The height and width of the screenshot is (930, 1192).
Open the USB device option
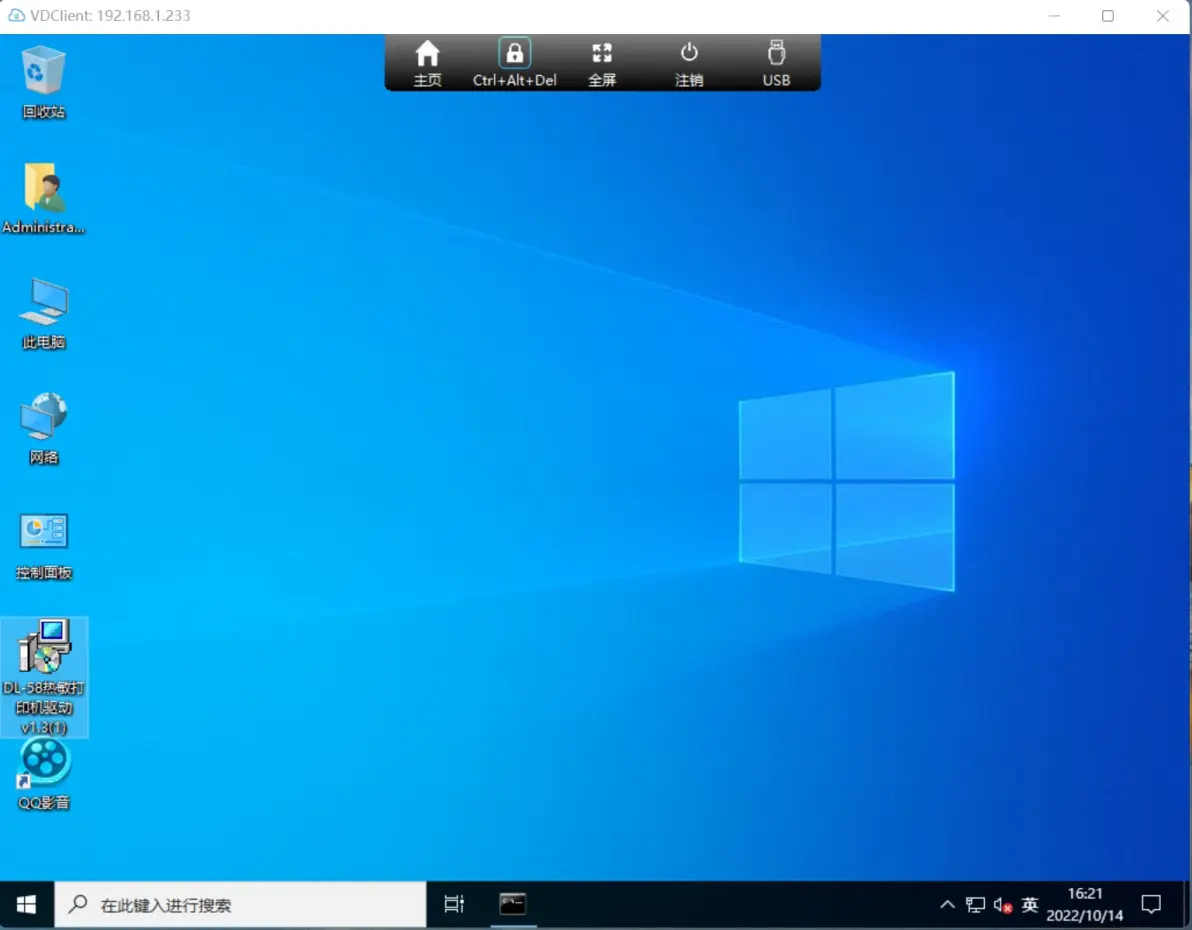776,63
